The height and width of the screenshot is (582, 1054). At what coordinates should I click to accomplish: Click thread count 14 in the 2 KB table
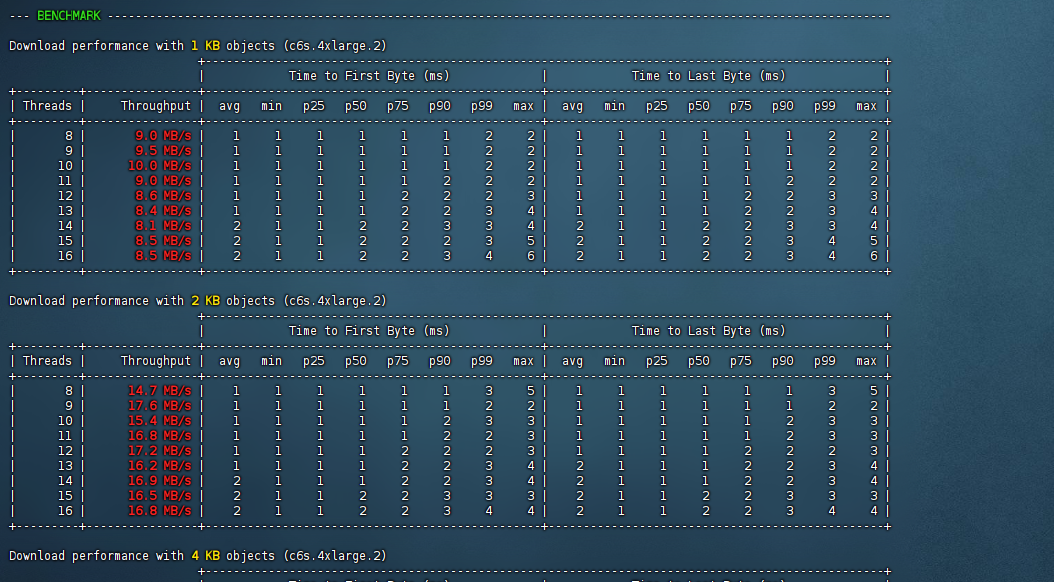pyautogui.click(x=65, y=481)
